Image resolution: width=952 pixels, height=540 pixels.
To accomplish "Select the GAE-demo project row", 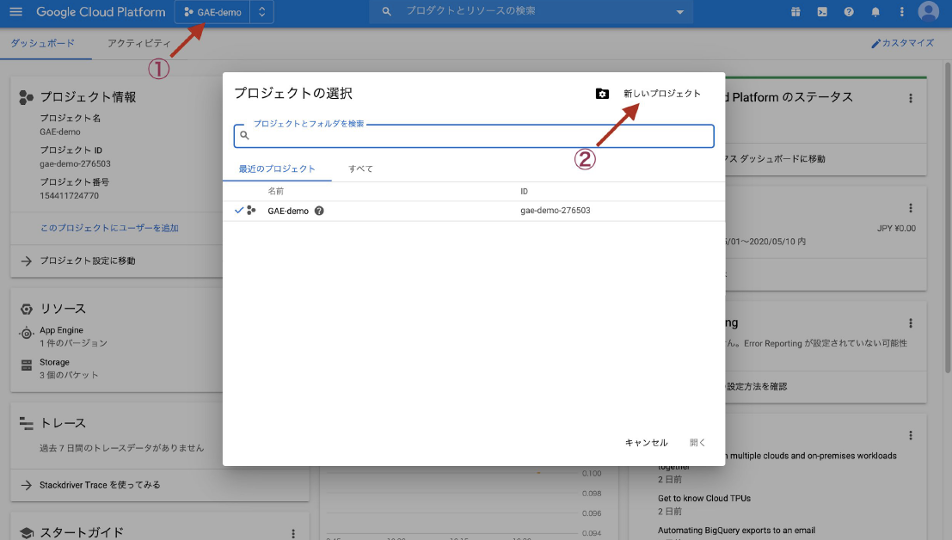I will click(474, 211).
